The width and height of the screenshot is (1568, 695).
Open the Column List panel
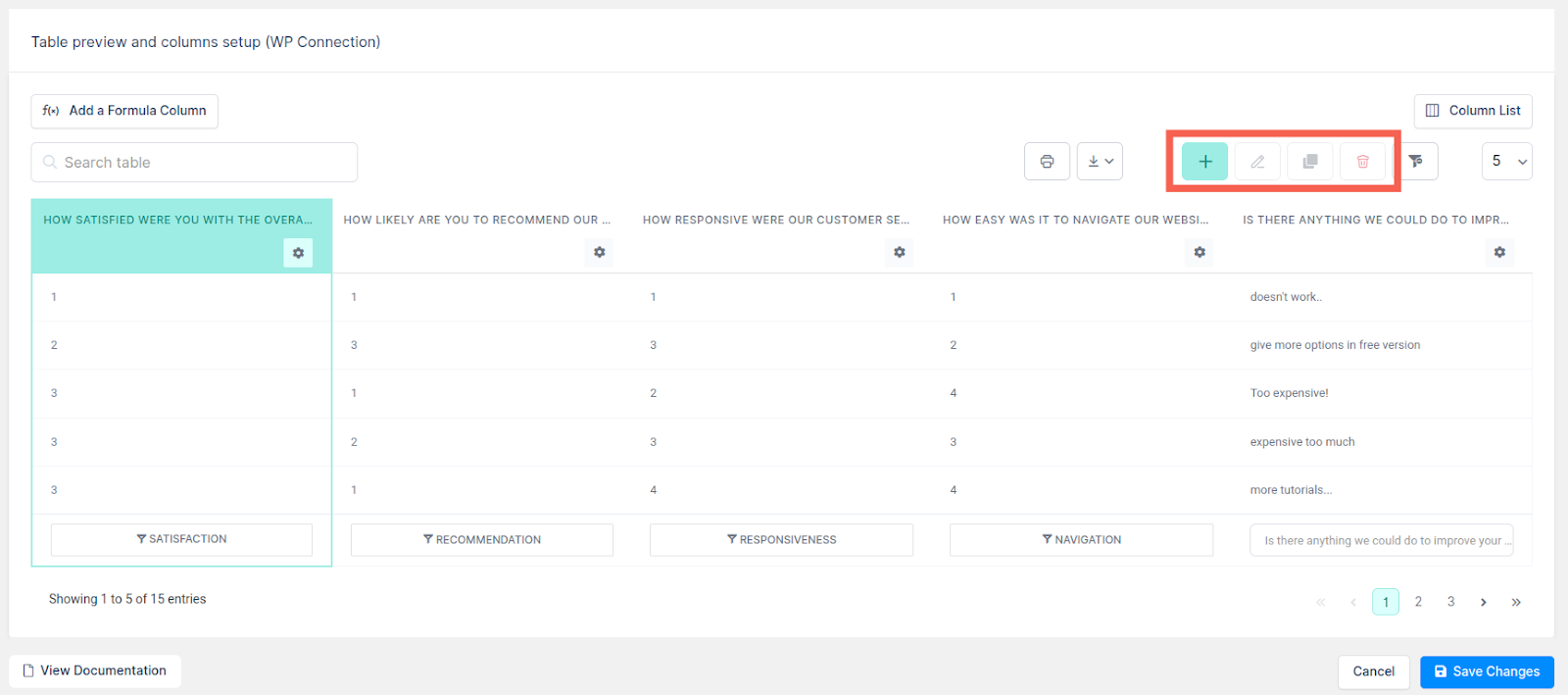click(x=1472, y=111)
